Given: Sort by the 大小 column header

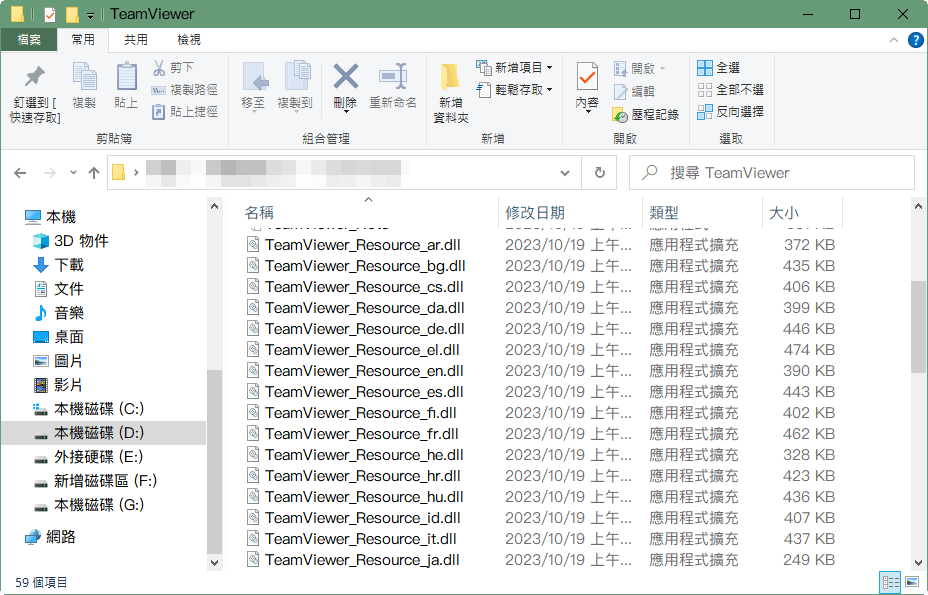Looking at the screenshot, I should pos(784,213).
